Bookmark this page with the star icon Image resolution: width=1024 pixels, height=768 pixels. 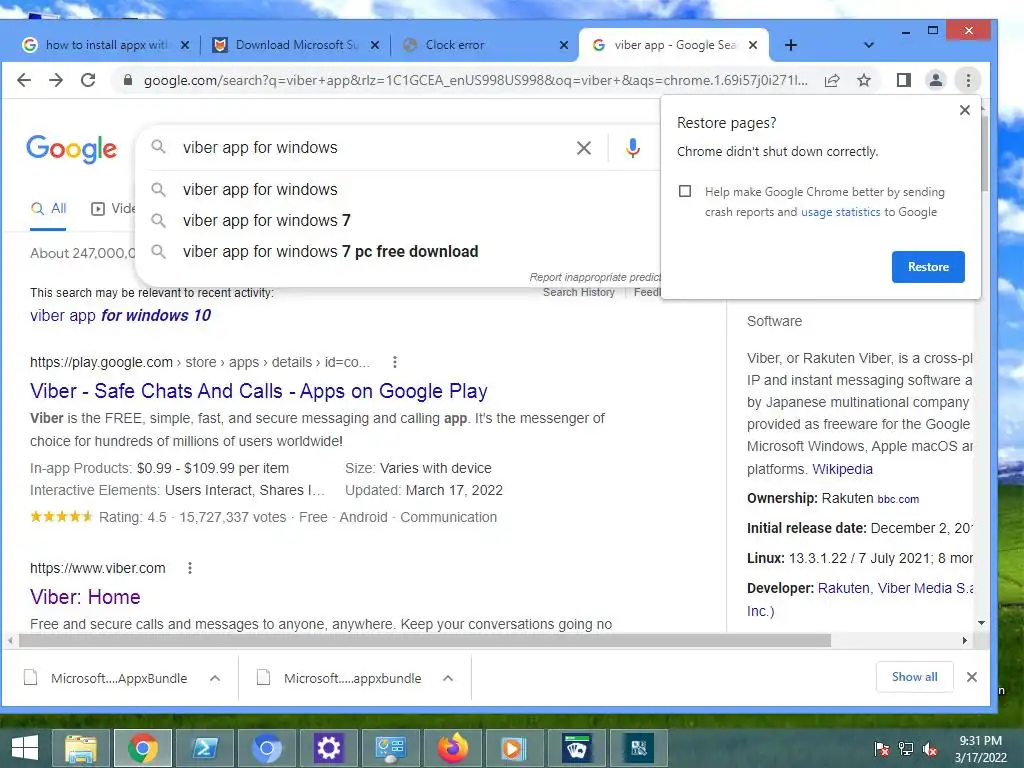click(x=864, y=80)
